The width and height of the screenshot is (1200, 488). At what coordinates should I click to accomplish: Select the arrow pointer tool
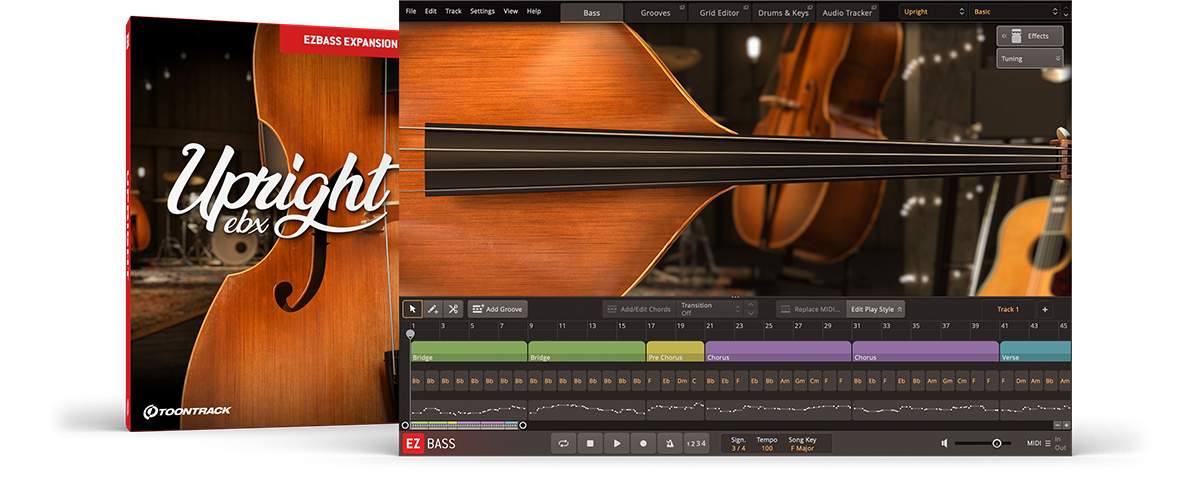coord(412,309)
